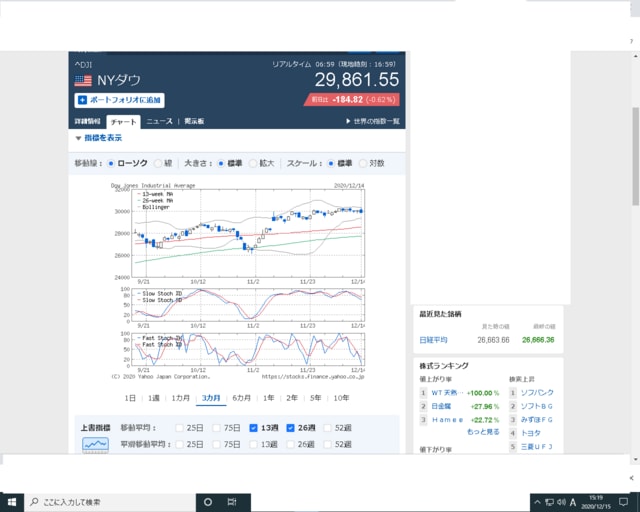Select 6カ月 chart period

241,398
